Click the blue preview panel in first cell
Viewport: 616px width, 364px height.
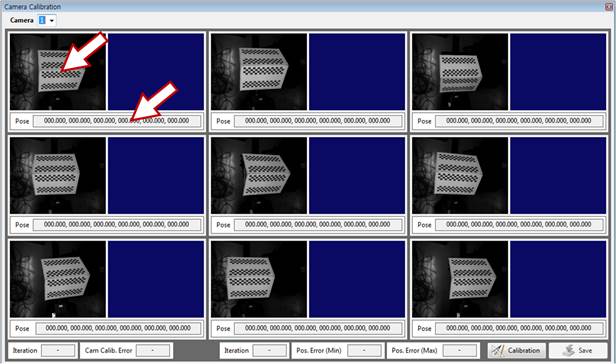(156, 71)
